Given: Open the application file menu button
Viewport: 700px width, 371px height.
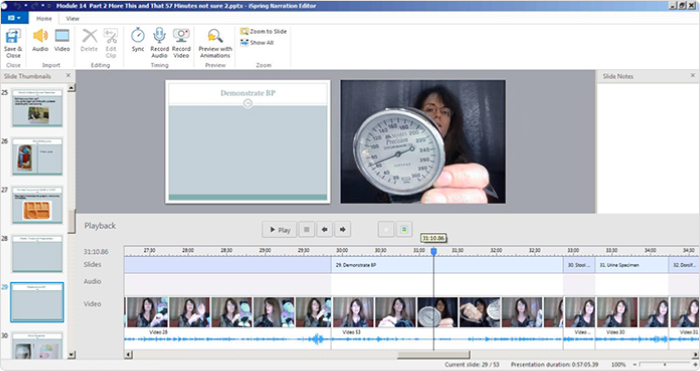Looking at the screenshot, I should (x=14, y=18).
